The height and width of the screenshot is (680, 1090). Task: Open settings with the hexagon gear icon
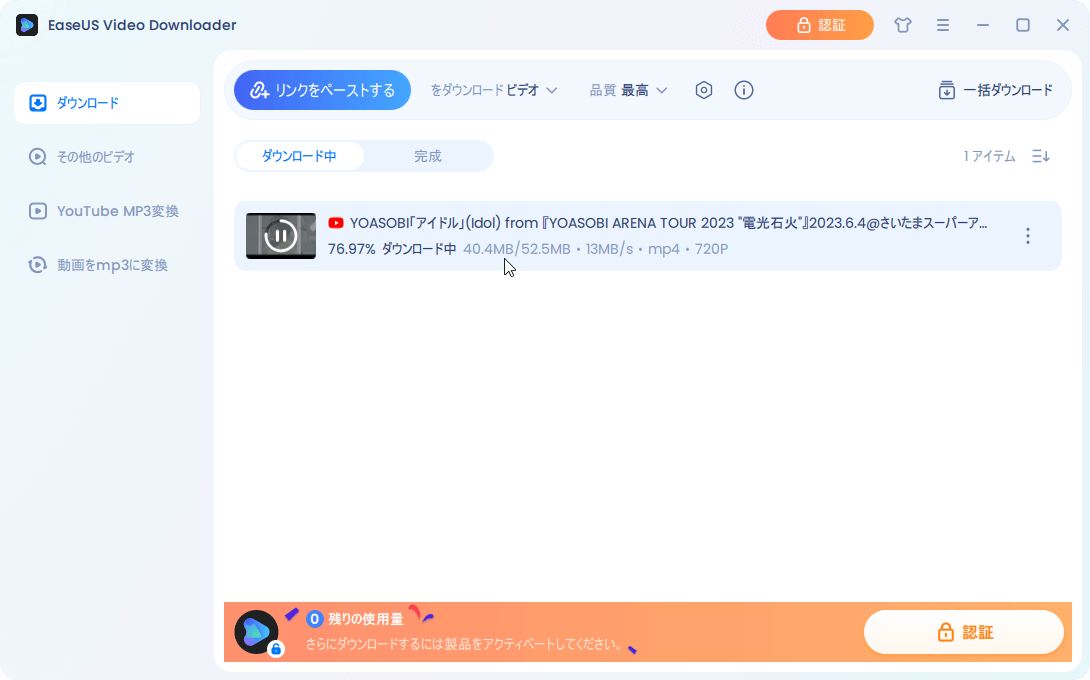(704, 90)
